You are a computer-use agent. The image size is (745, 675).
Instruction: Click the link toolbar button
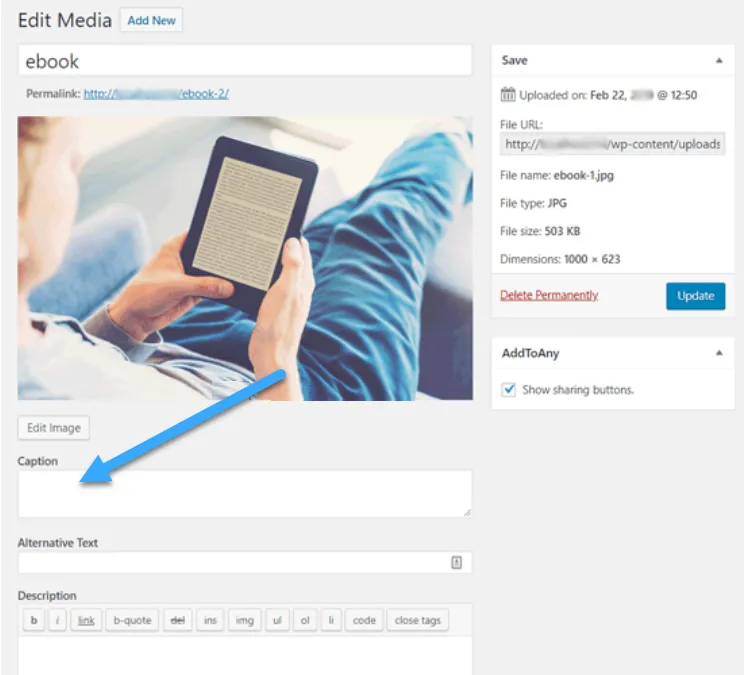click(x=86, y=620)
